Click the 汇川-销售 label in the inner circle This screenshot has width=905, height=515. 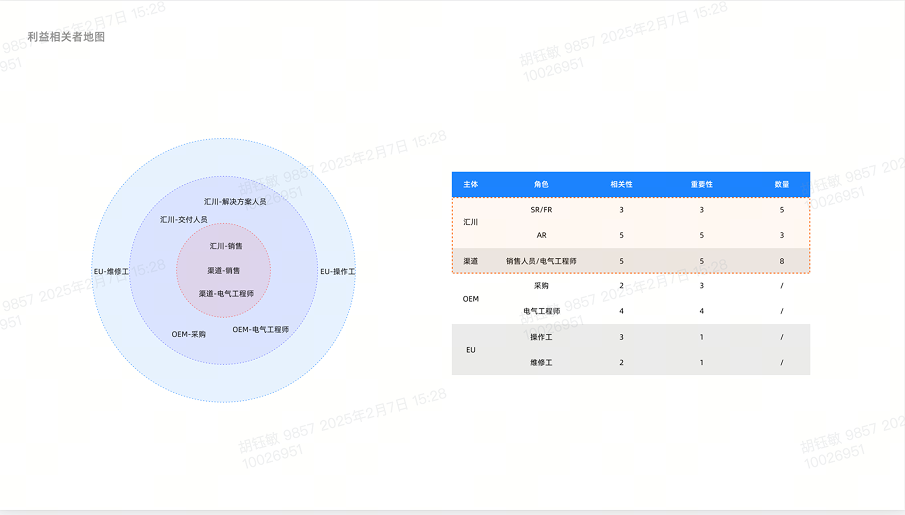tap(226, 246)
